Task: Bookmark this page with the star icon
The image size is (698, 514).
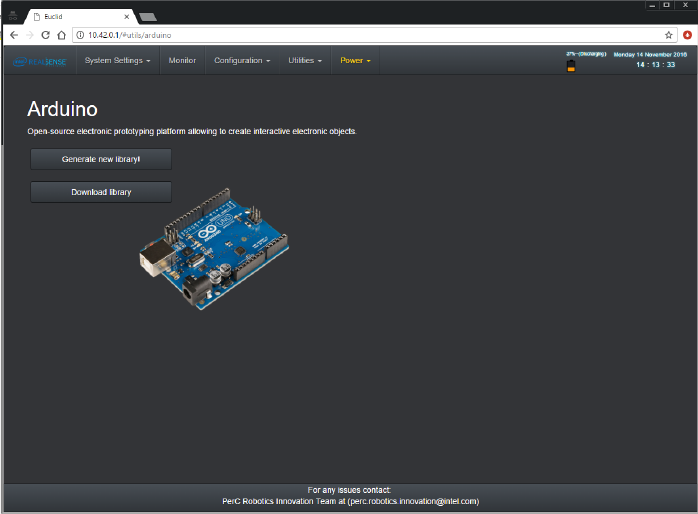Action: (x=669, y=35)
